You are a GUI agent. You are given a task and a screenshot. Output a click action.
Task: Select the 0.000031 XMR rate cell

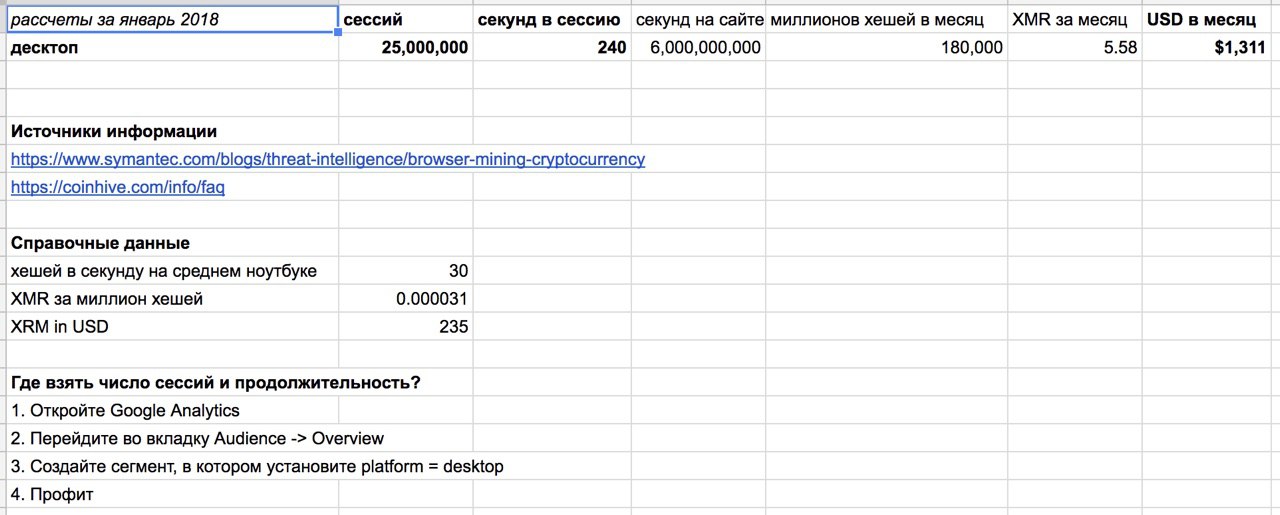406,299
